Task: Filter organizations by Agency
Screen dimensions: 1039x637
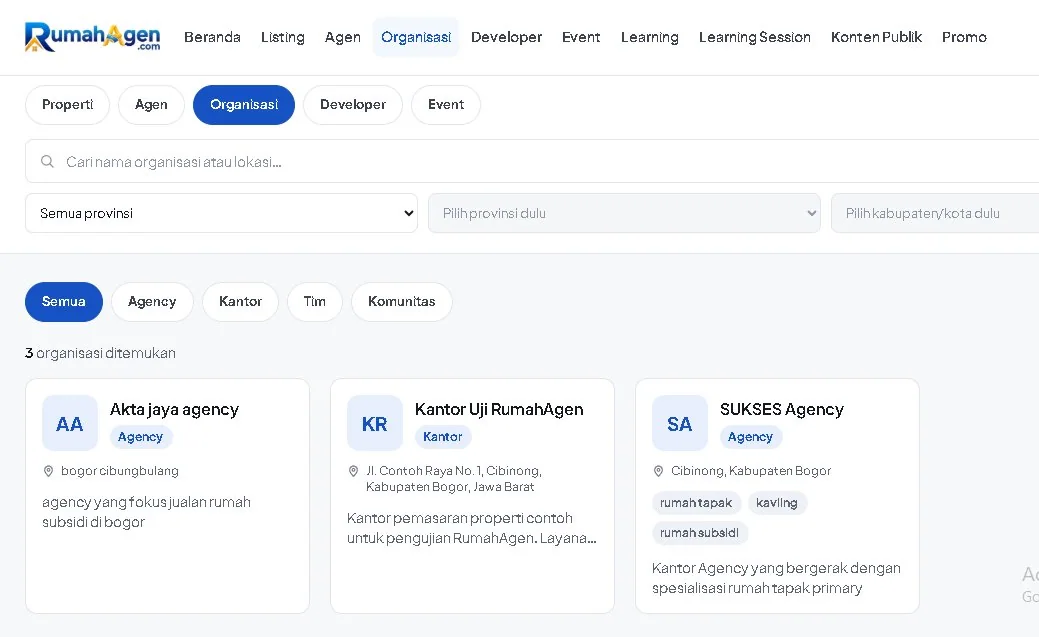Action: (x=152, y=302)
